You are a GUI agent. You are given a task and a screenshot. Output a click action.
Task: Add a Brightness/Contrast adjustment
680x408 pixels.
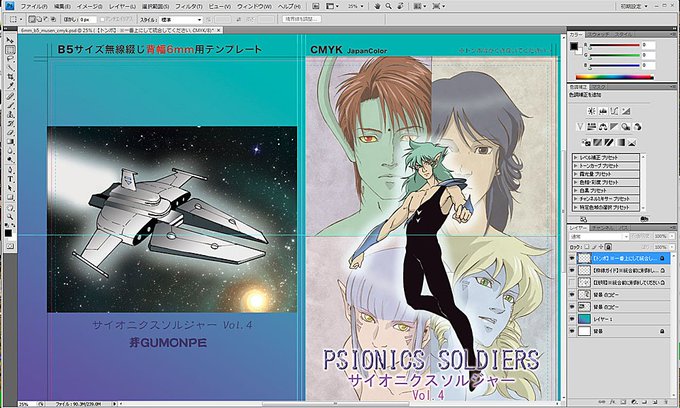pos(592,111)
